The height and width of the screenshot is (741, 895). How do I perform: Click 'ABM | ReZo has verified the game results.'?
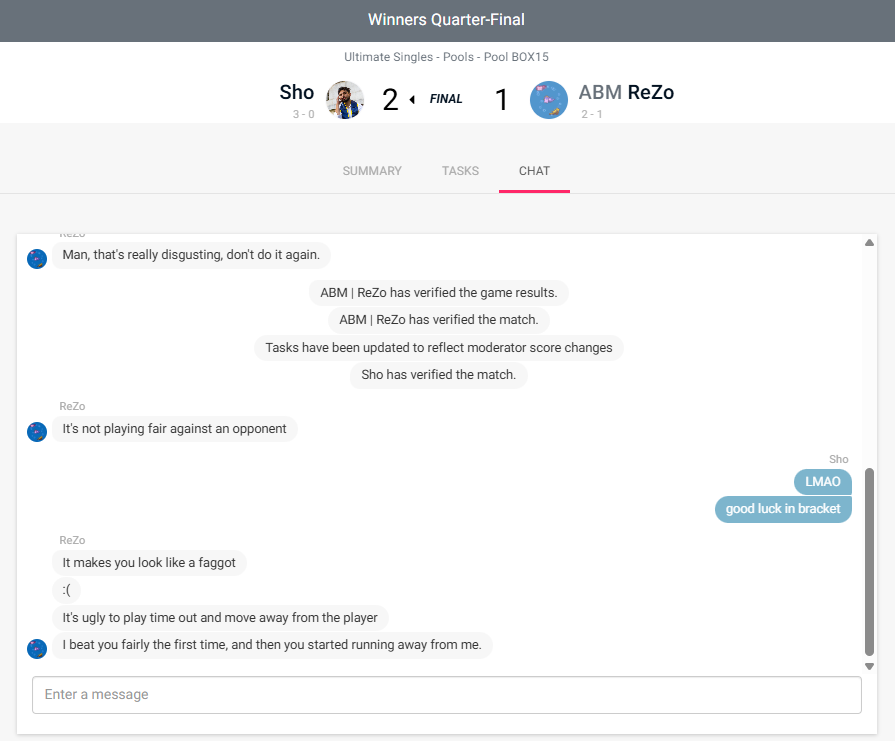[x=438, y=293]
